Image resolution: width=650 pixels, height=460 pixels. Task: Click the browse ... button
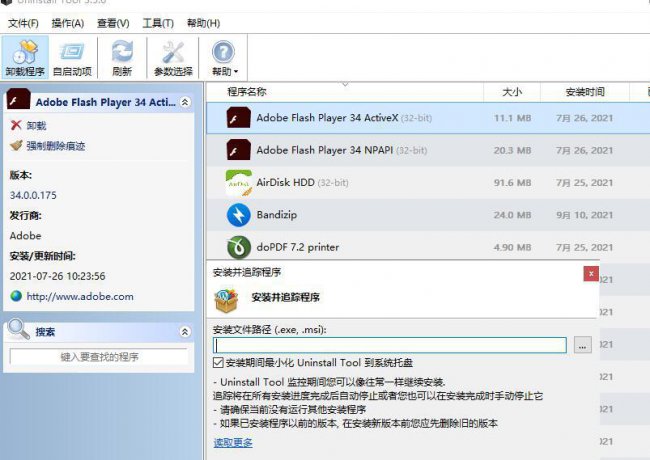(x=582, y=345)
